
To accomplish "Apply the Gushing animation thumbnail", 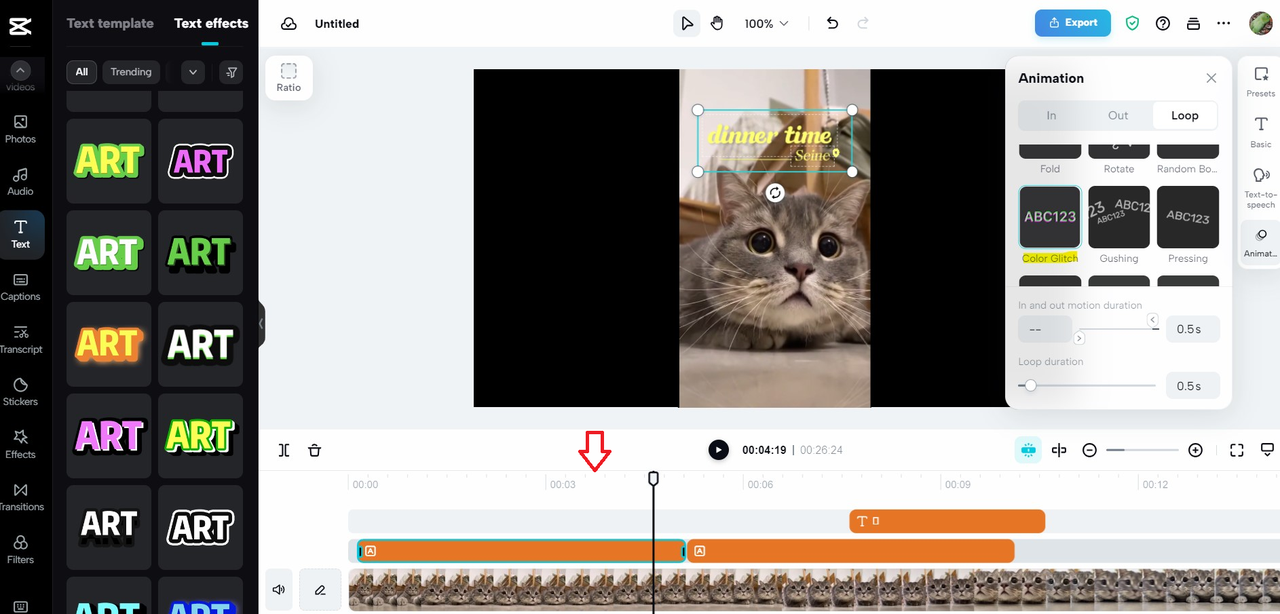I will tap(1118, 217).
